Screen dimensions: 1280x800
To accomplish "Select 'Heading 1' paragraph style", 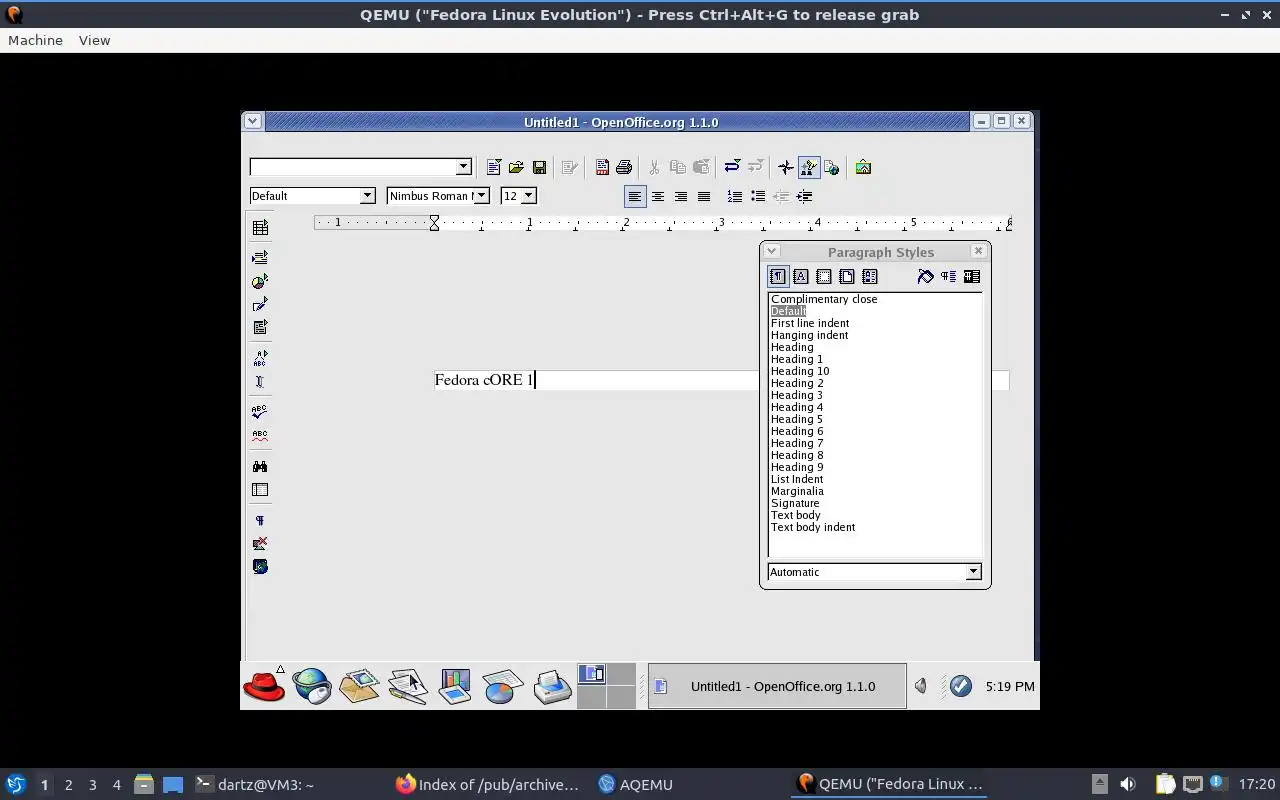I will pyautogui.click(x=797, y=359).
